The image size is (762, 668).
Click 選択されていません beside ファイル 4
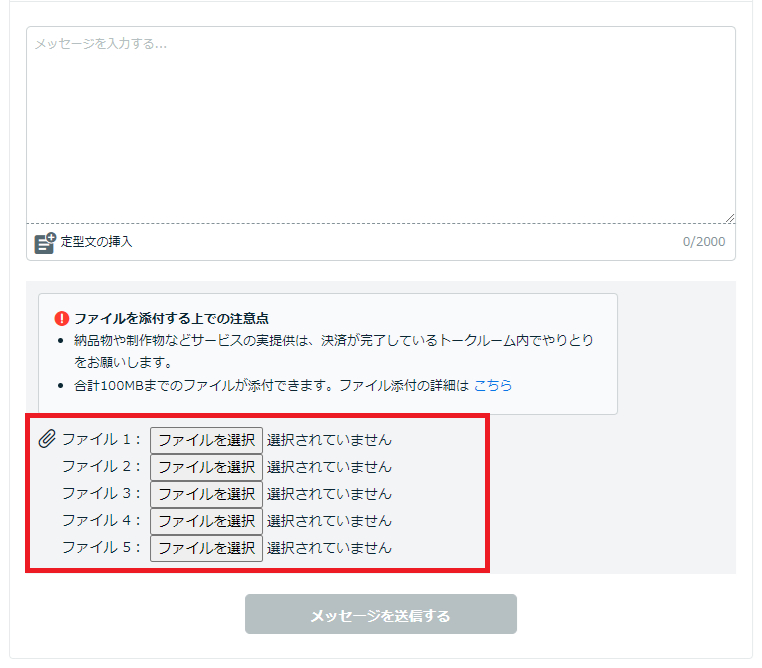(x=329, y=521)
